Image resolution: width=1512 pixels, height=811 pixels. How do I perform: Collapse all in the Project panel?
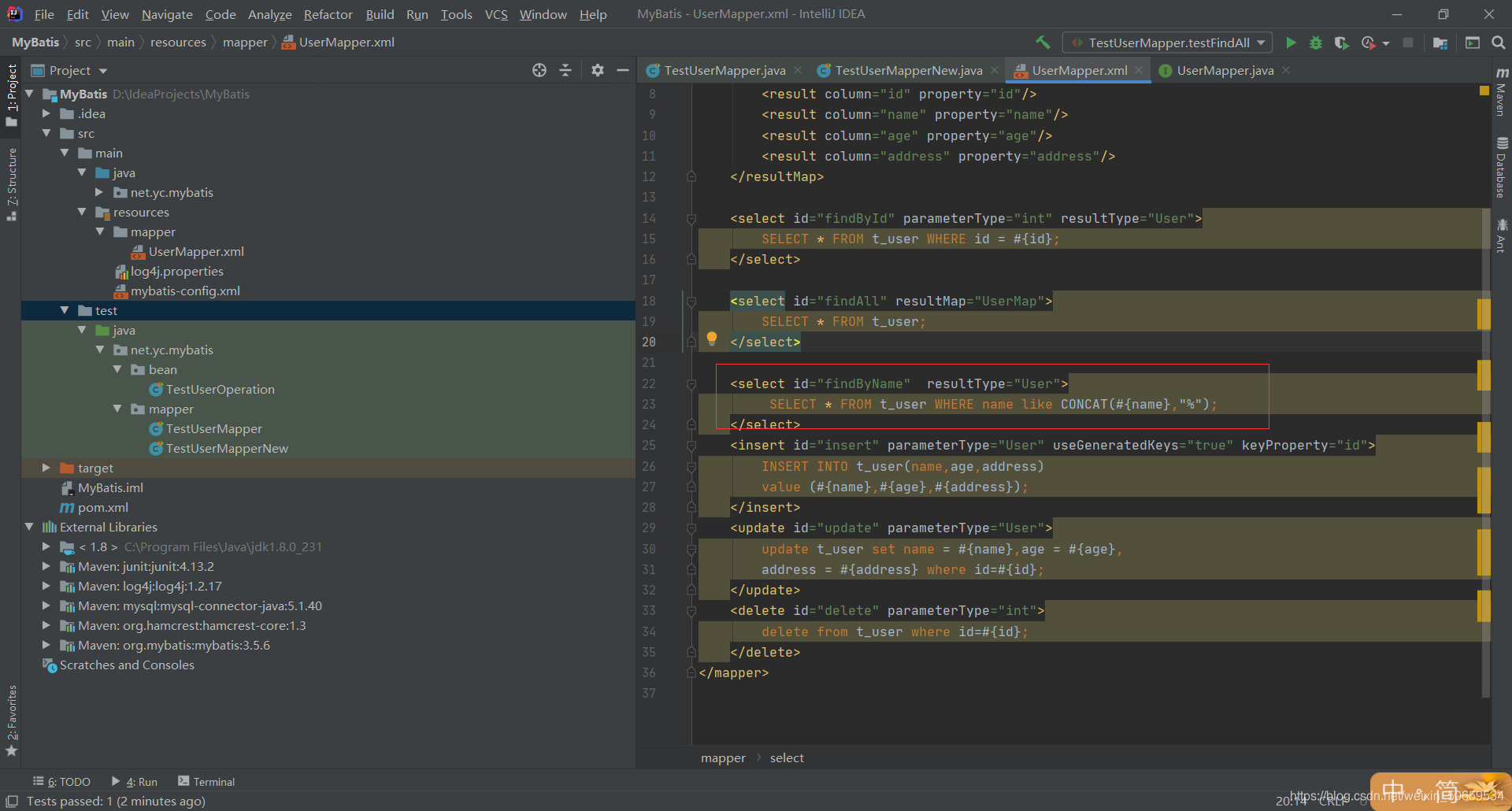pyautogui.click(x=565, y=70)
